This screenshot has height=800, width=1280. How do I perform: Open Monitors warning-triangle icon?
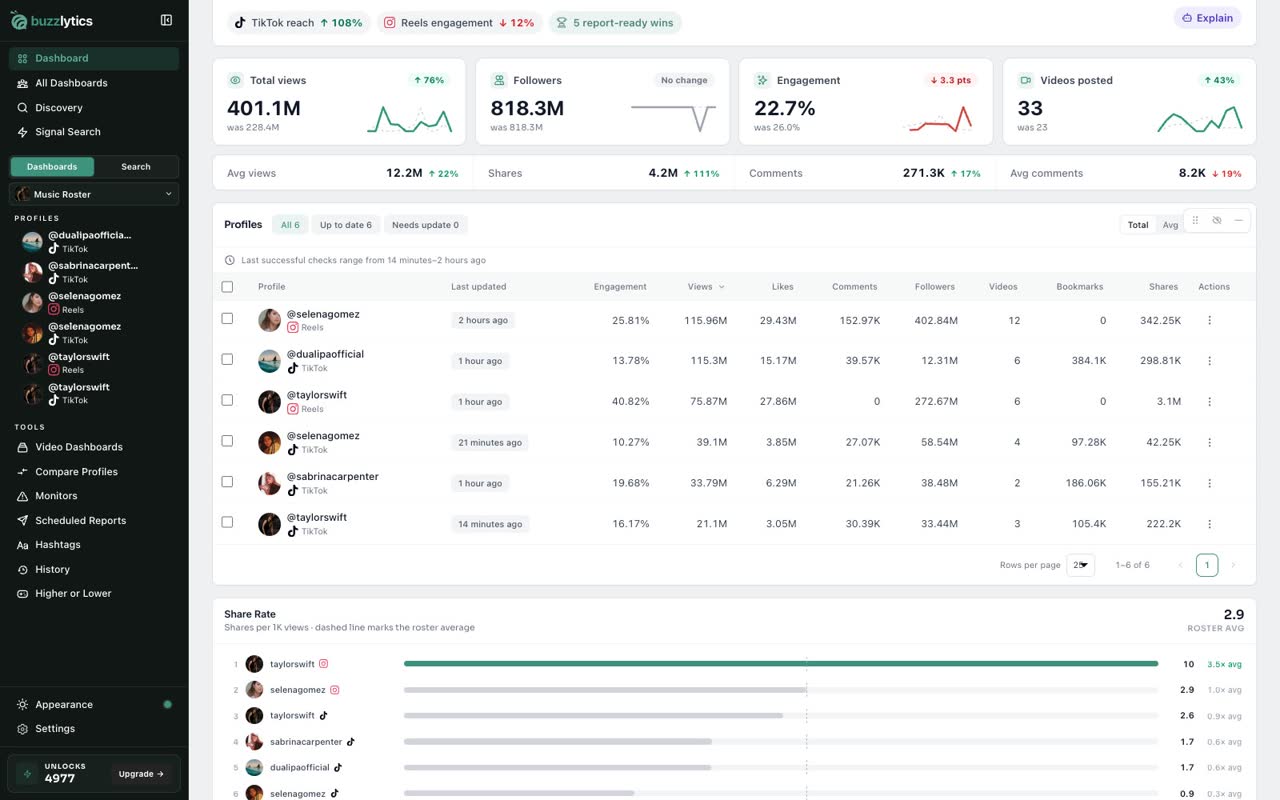coord(23,496)
